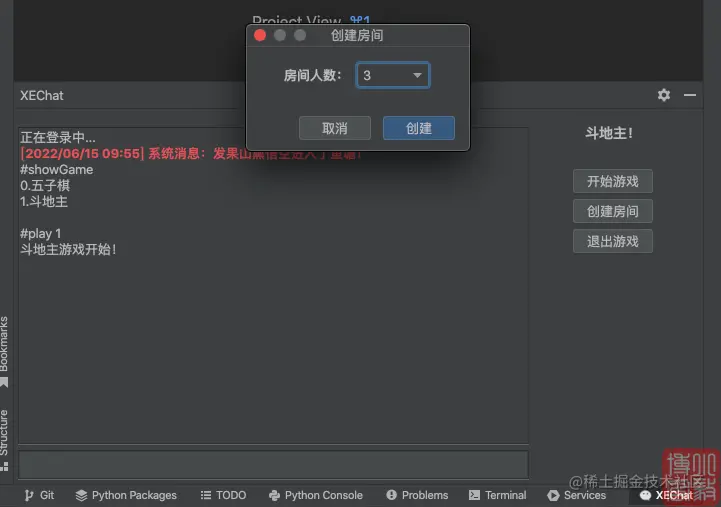This screenshot has height=507, width=721.
Task: Click the '1.斗地主' game entry
Action: (44, 201)
